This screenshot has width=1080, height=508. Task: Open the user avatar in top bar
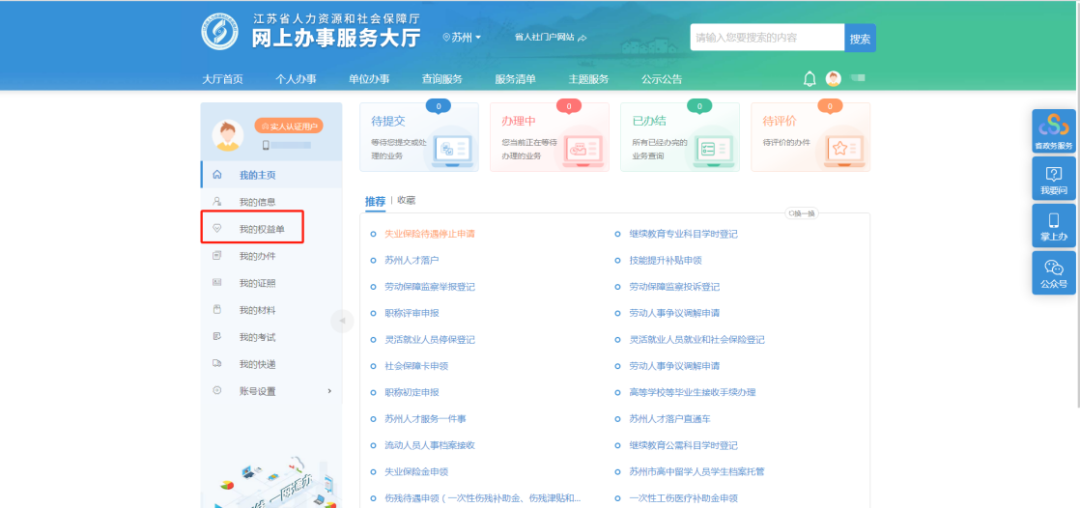tap(833, 79)
